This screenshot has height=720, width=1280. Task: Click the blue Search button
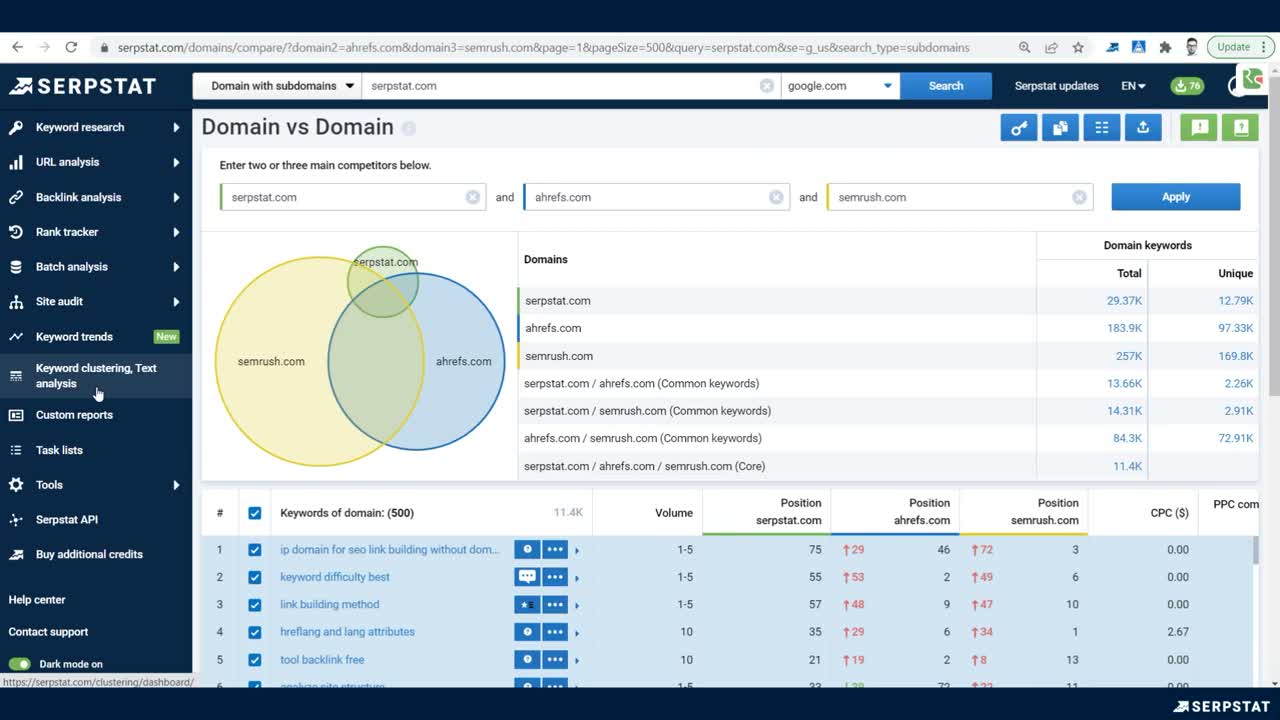click(946, 86)
